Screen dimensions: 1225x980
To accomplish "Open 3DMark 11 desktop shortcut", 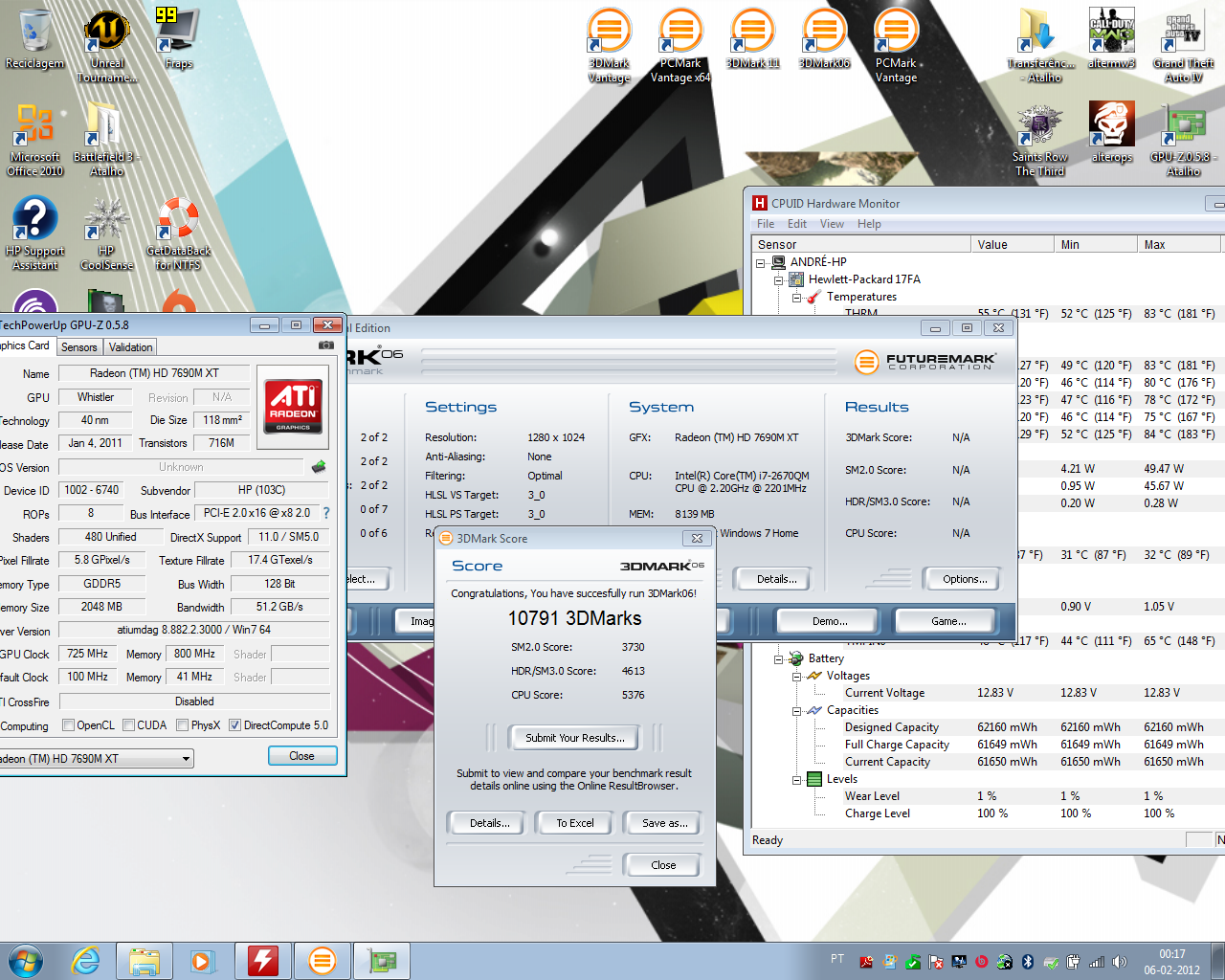I will click(753, 40).
